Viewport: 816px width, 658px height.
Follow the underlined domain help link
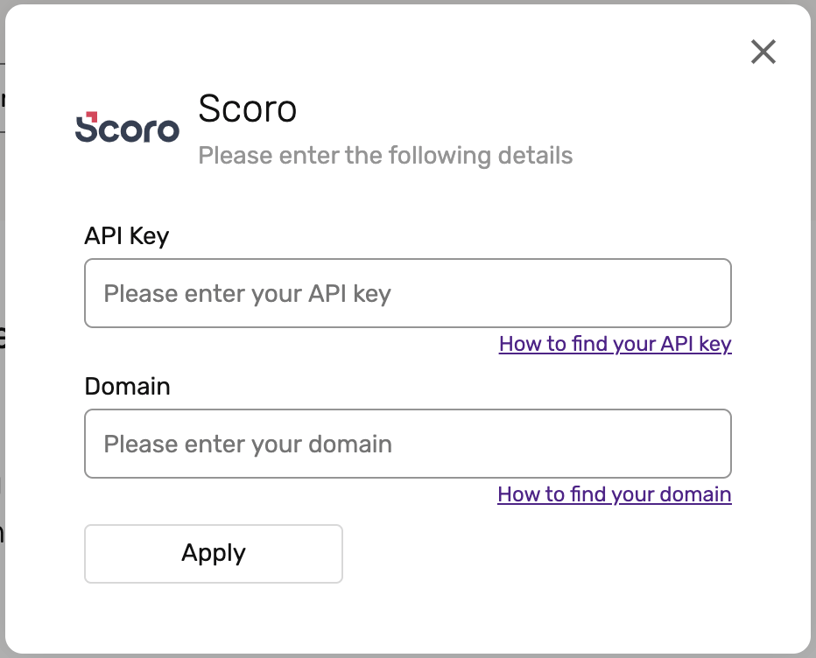coord(613,494)
